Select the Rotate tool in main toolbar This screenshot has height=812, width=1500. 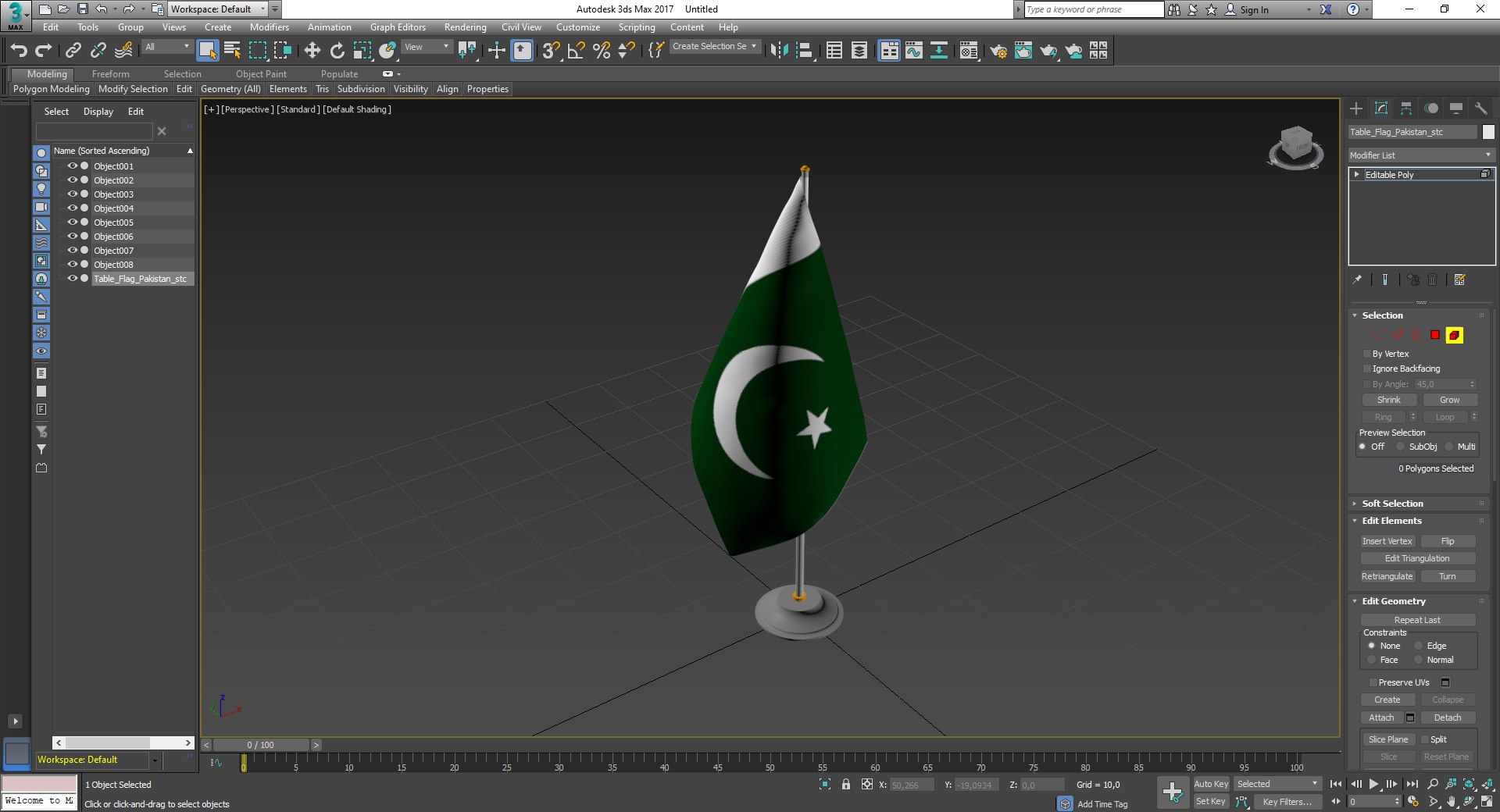(337, 51)
